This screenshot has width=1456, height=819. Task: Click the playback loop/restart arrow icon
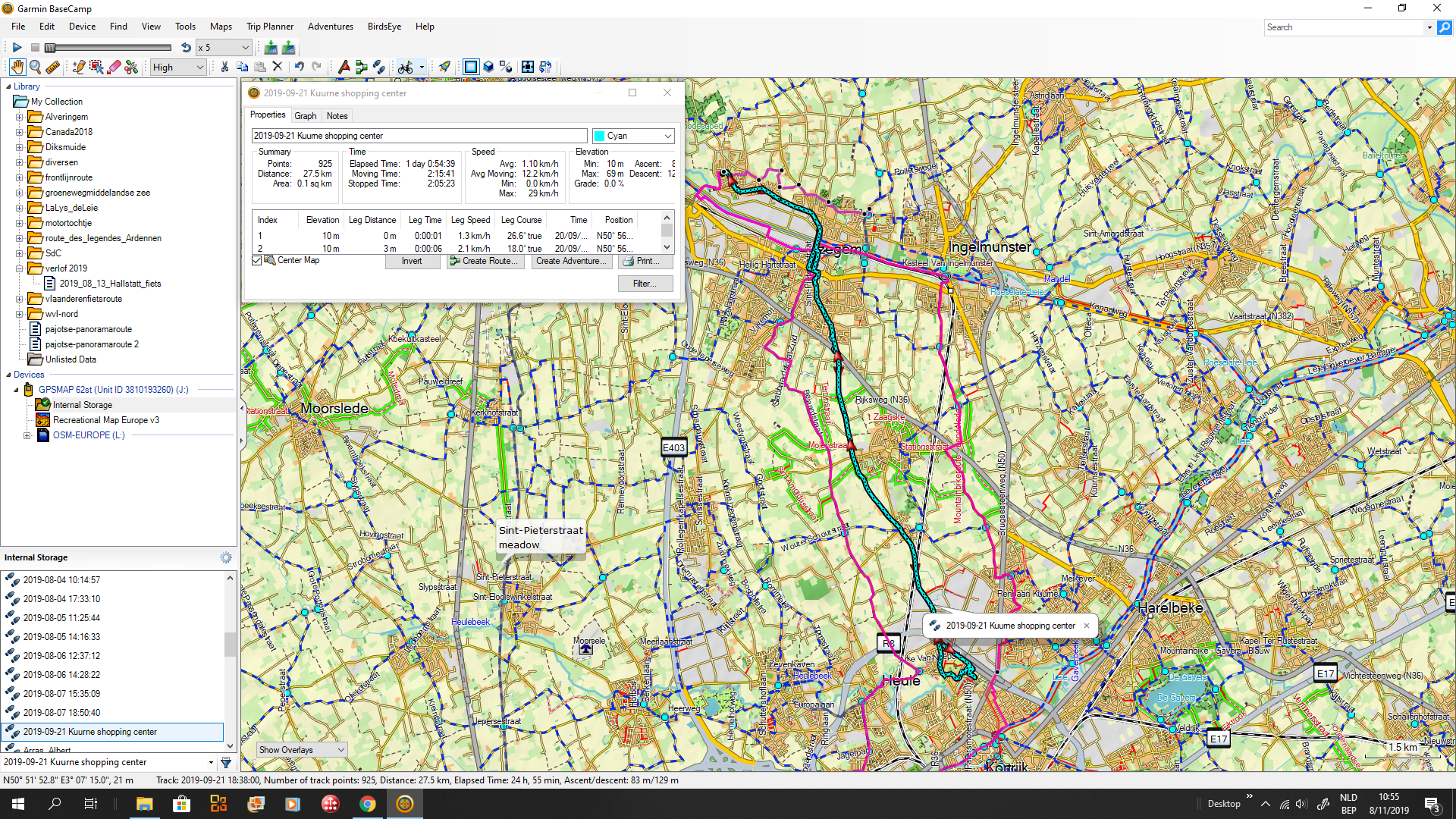pos(186,47)
